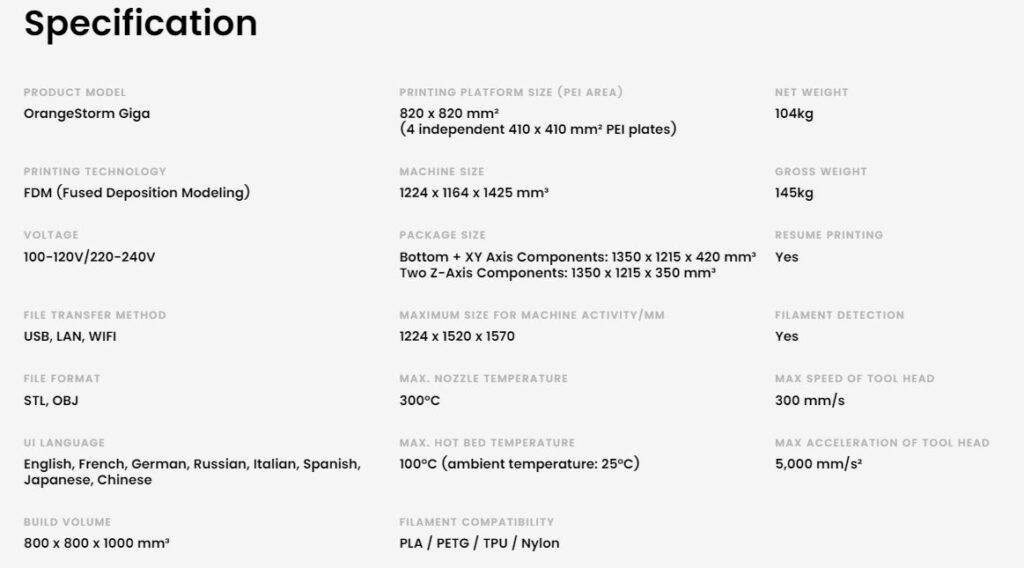The width and height of the screenshot is (1024, 568).
Task: Select the 145kg gross weight value
Action: tap(794, 193)
